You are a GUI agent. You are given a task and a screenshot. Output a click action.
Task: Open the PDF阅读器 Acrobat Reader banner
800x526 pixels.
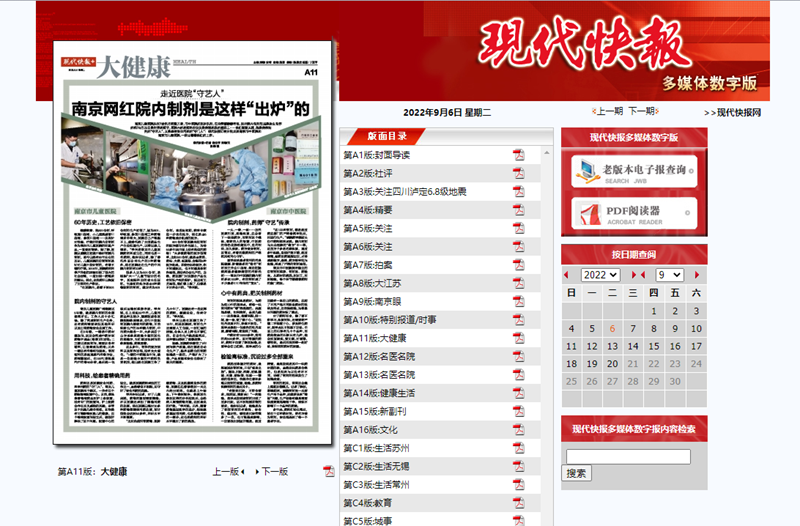click(x=634, y=213)
